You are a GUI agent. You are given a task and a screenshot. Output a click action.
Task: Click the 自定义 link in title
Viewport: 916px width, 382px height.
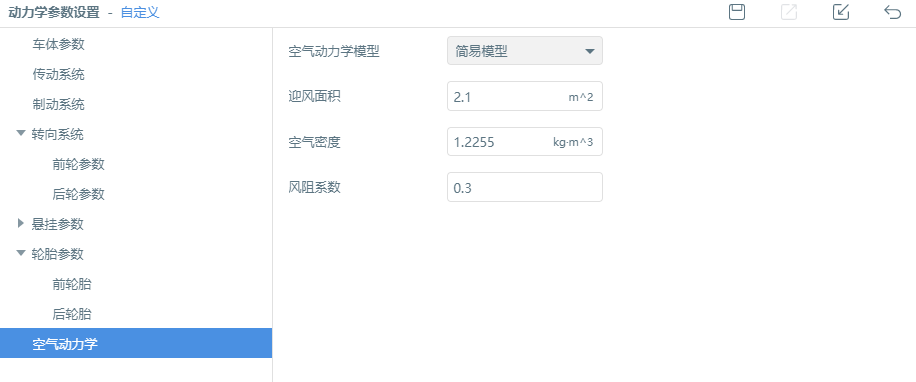point(140,12)
